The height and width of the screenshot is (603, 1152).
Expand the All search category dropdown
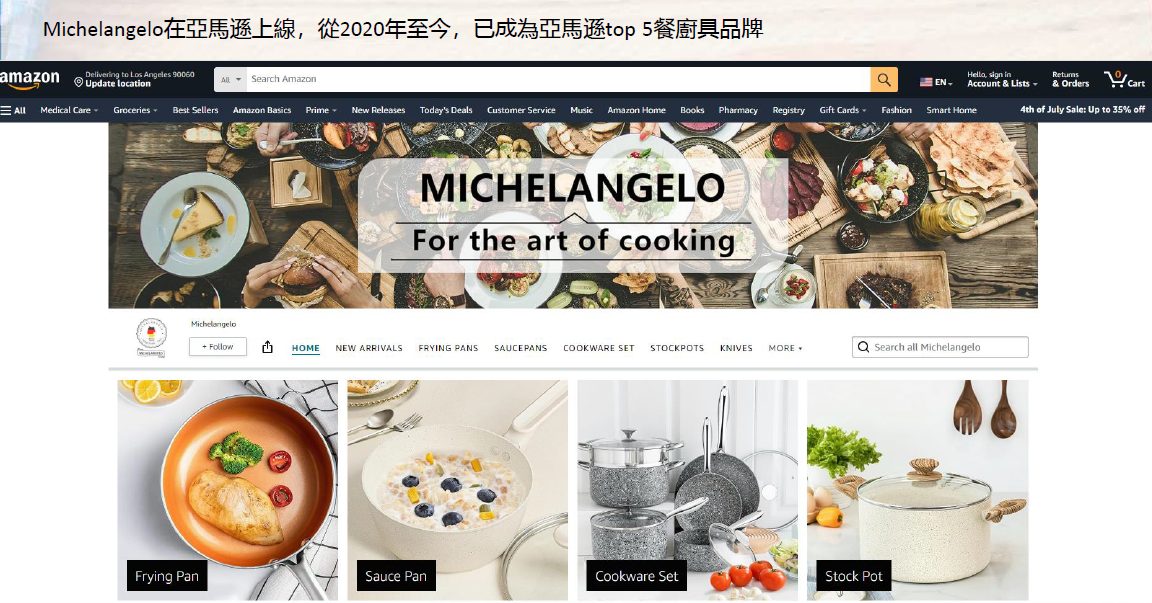point(231,79)
